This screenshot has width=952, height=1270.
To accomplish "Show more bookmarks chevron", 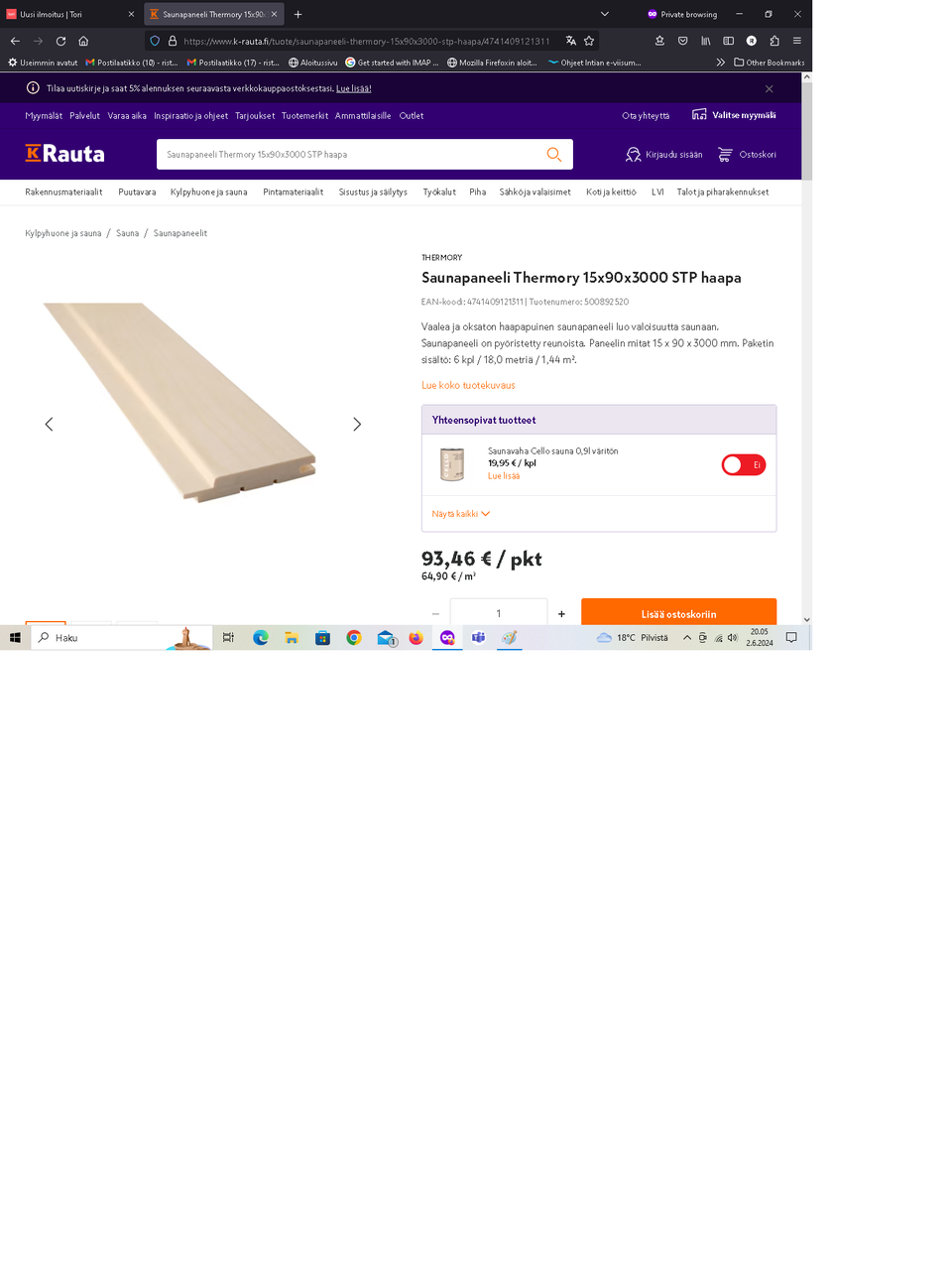I will (x=721, y=62).
